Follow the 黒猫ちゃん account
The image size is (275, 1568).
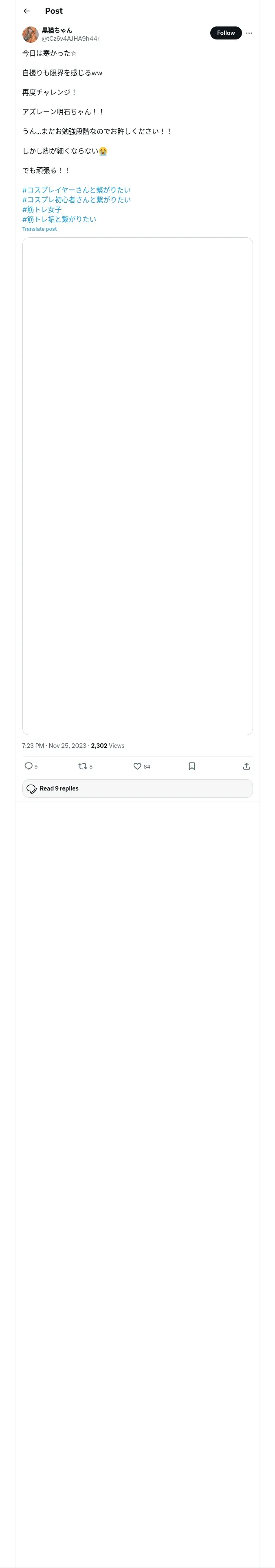[226, 33]
